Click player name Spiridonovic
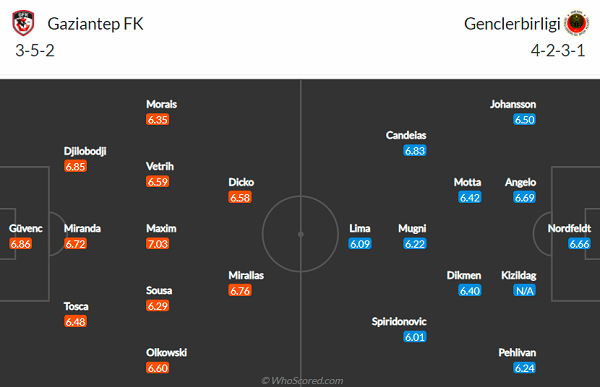 399,322
